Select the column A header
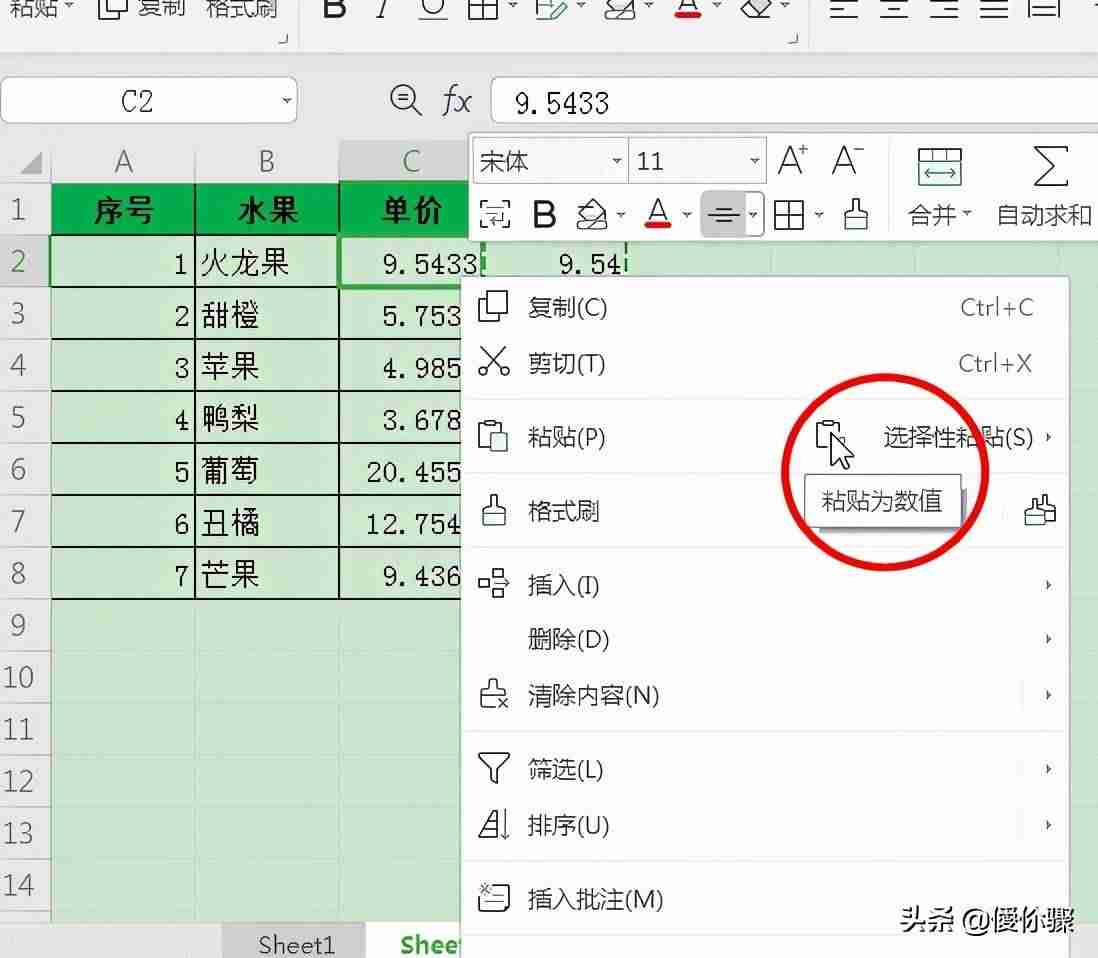This screenshot has width=1098, height=958. coord(123,162)
